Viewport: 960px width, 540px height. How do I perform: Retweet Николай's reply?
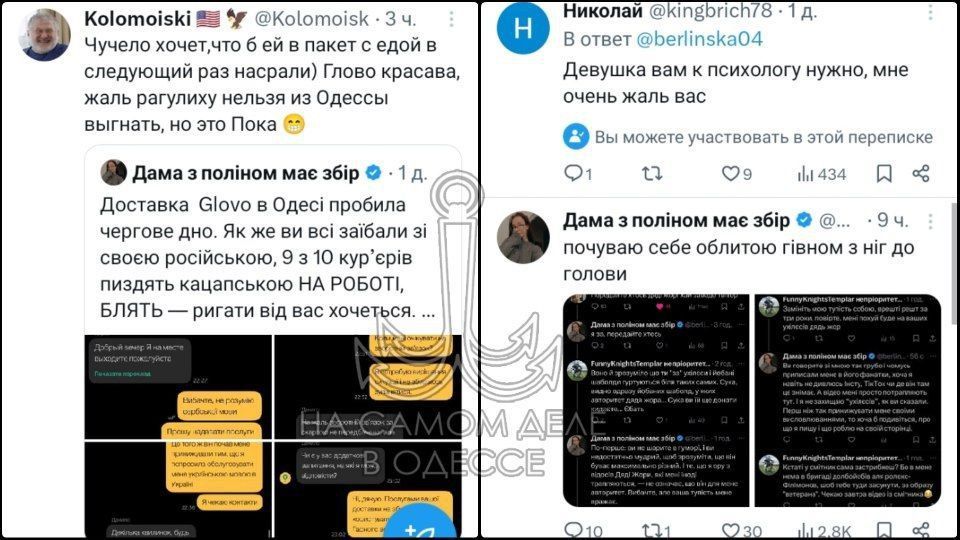point(652,174)
